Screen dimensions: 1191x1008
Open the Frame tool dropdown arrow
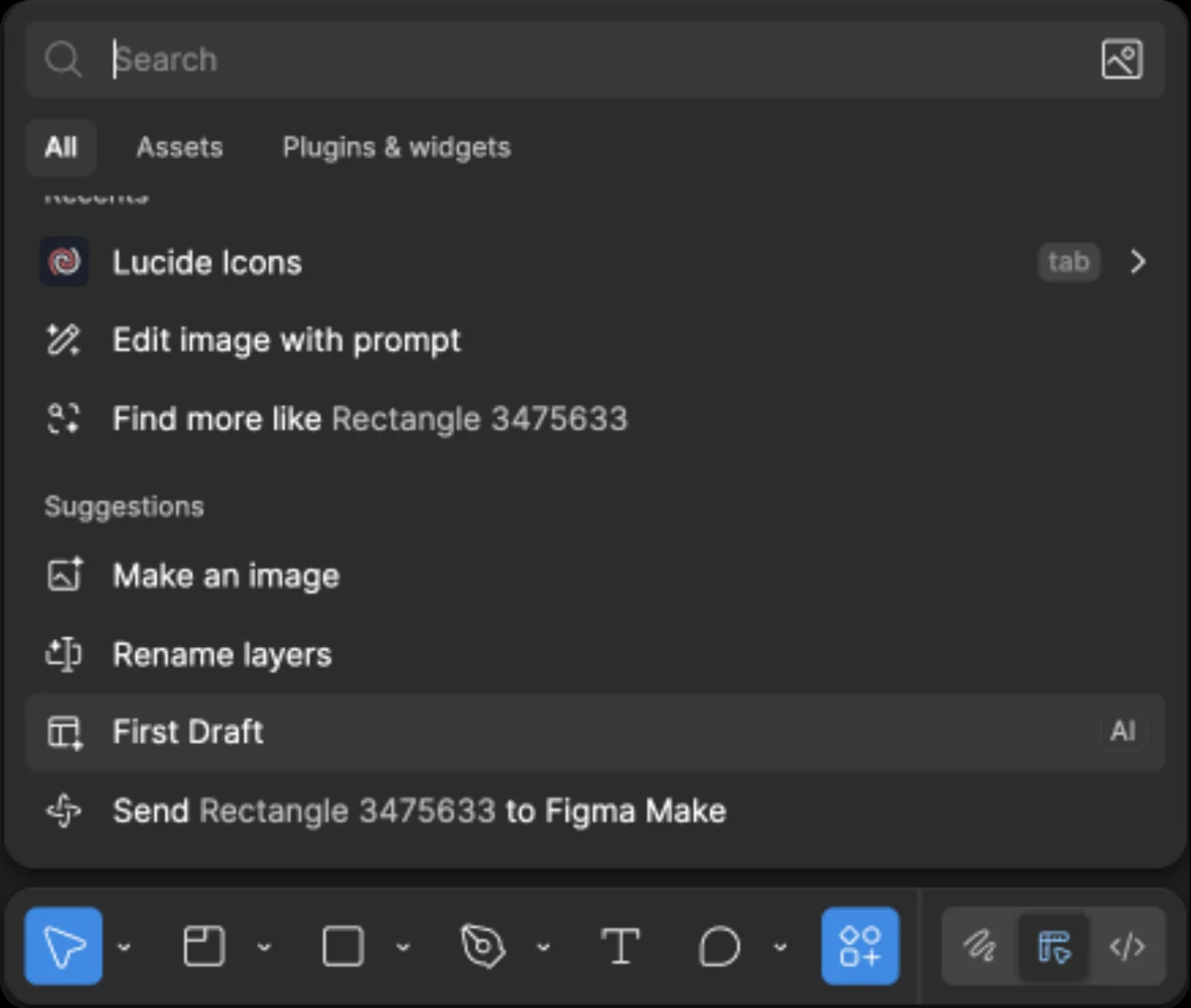coord(264,946)
